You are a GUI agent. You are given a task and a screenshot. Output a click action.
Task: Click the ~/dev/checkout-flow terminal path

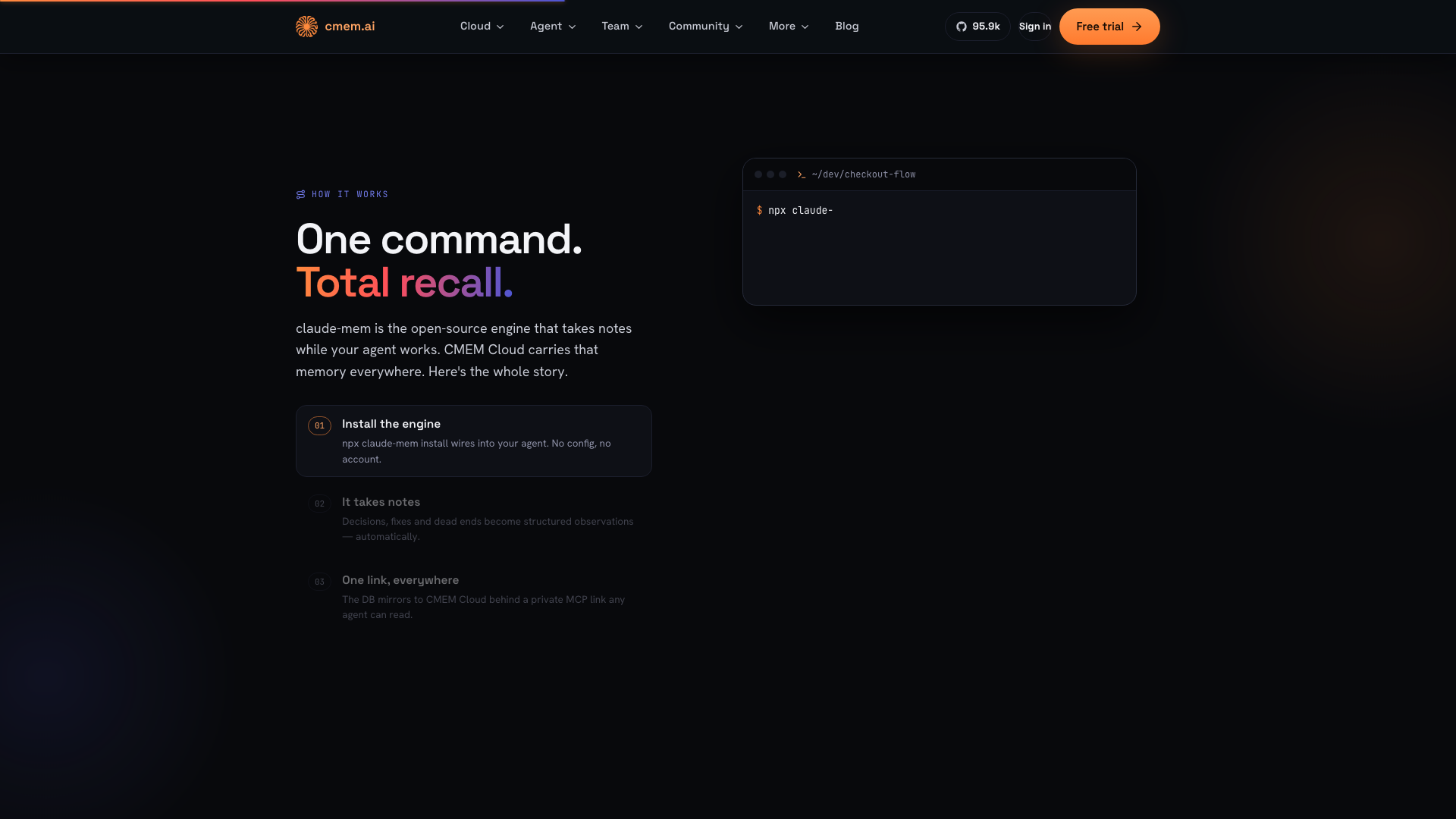pos(864,174)
